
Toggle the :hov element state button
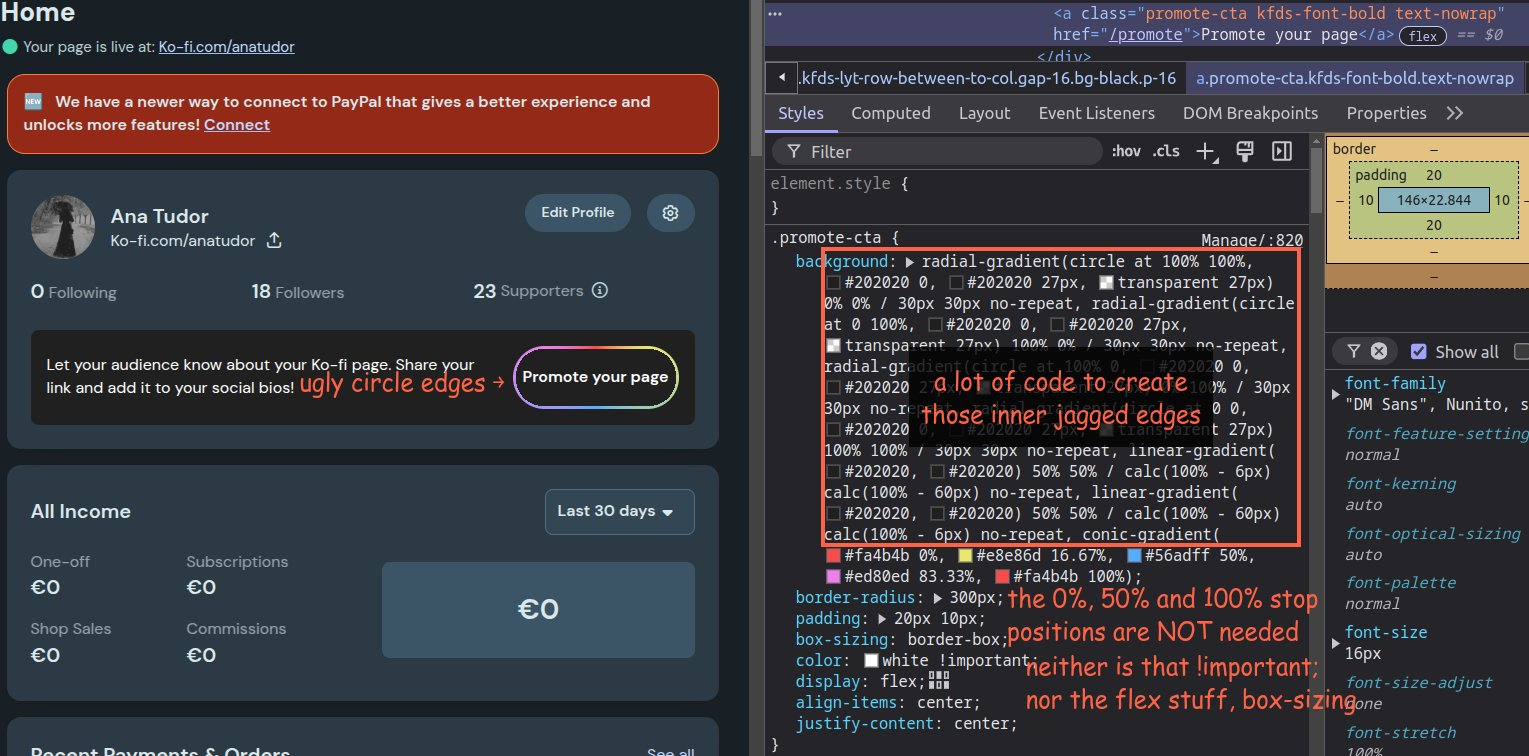[1126, 152]
